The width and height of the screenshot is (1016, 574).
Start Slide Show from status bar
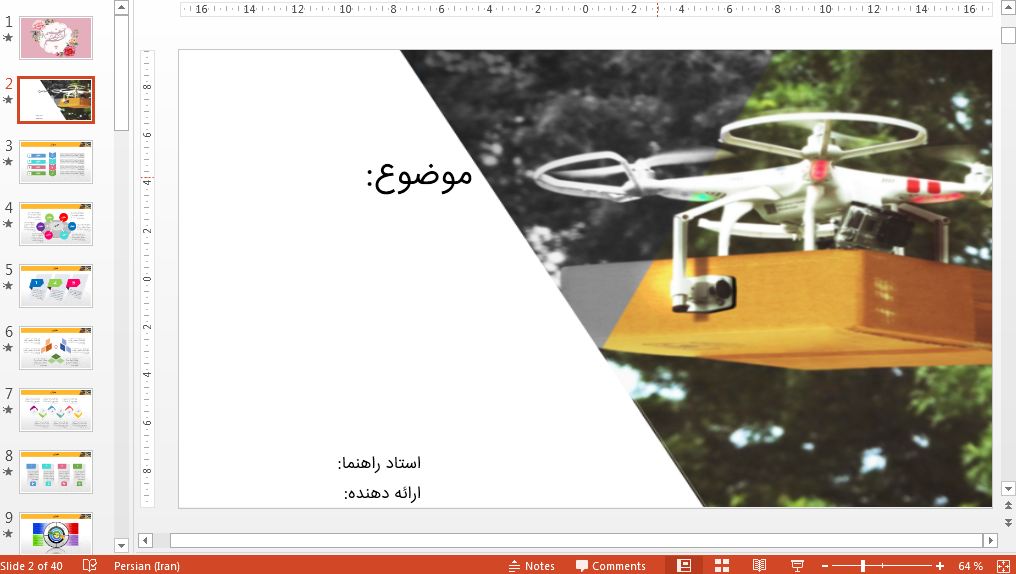[x=797, y=566]
